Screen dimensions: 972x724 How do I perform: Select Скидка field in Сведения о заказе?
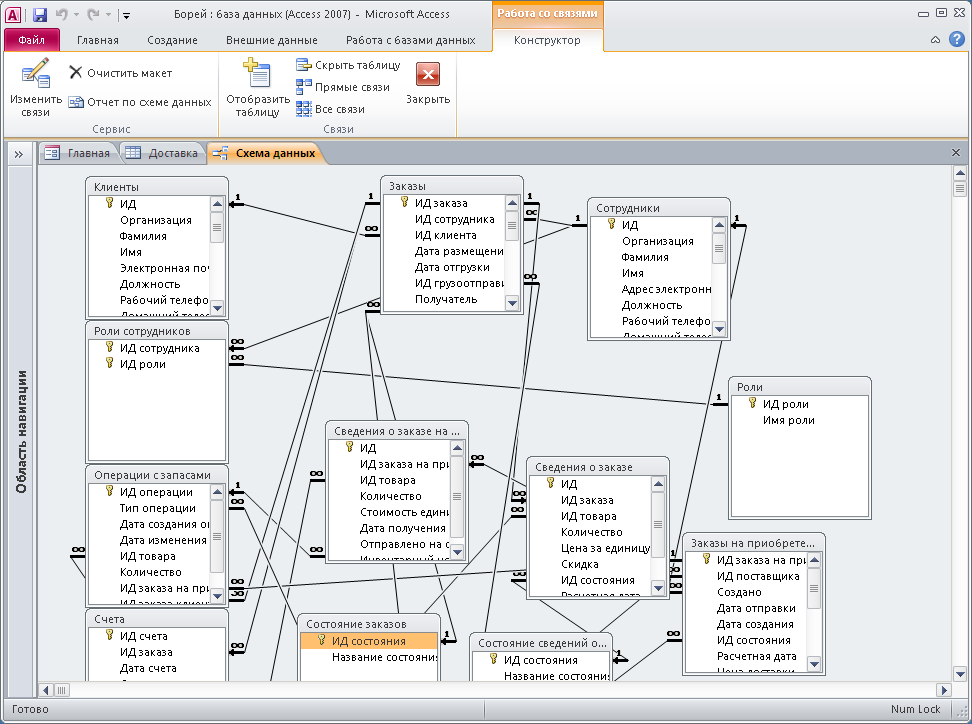(x=580, y=564)
